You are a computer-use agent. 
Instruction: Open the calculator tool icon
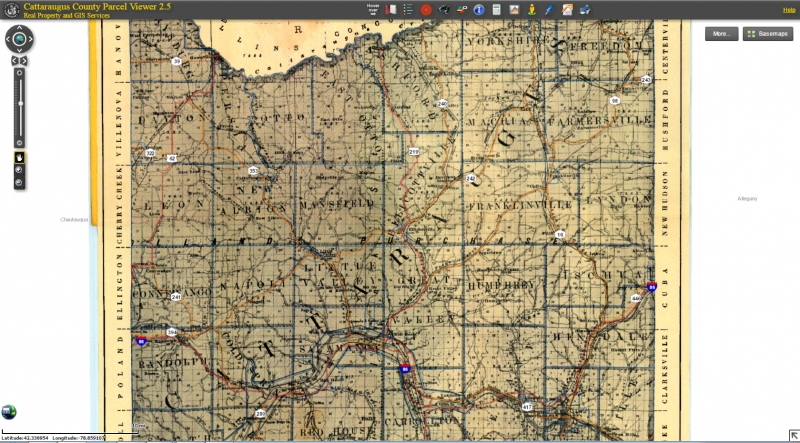tap(496, 10)
